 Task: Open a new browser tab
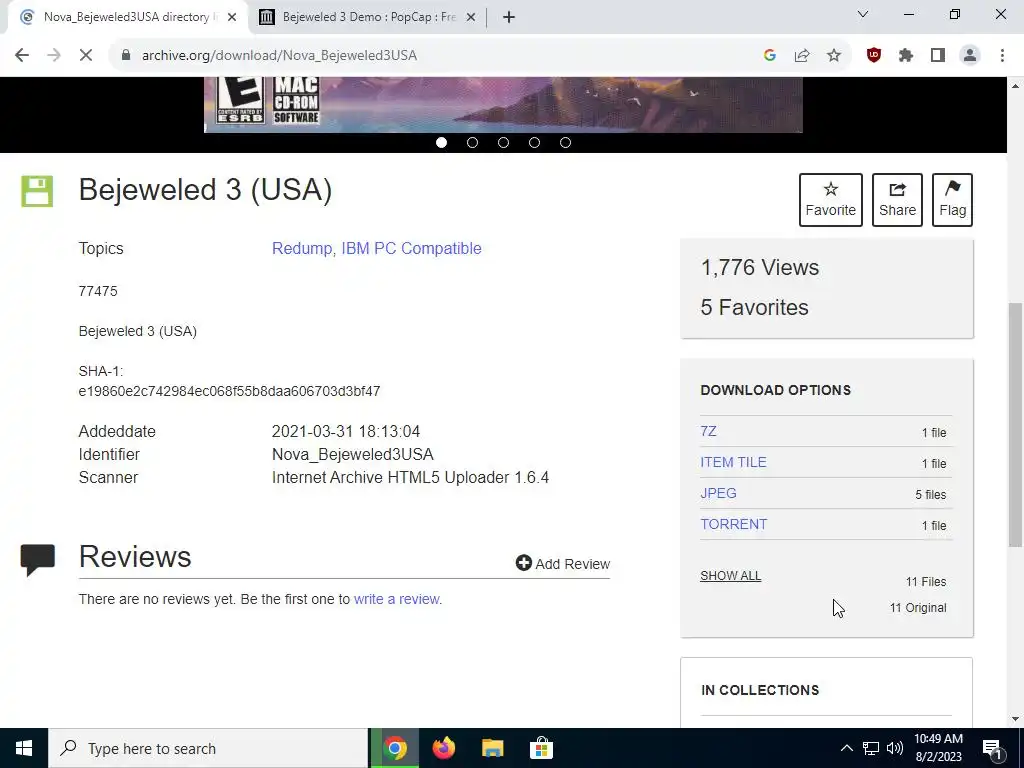(509, 17)
